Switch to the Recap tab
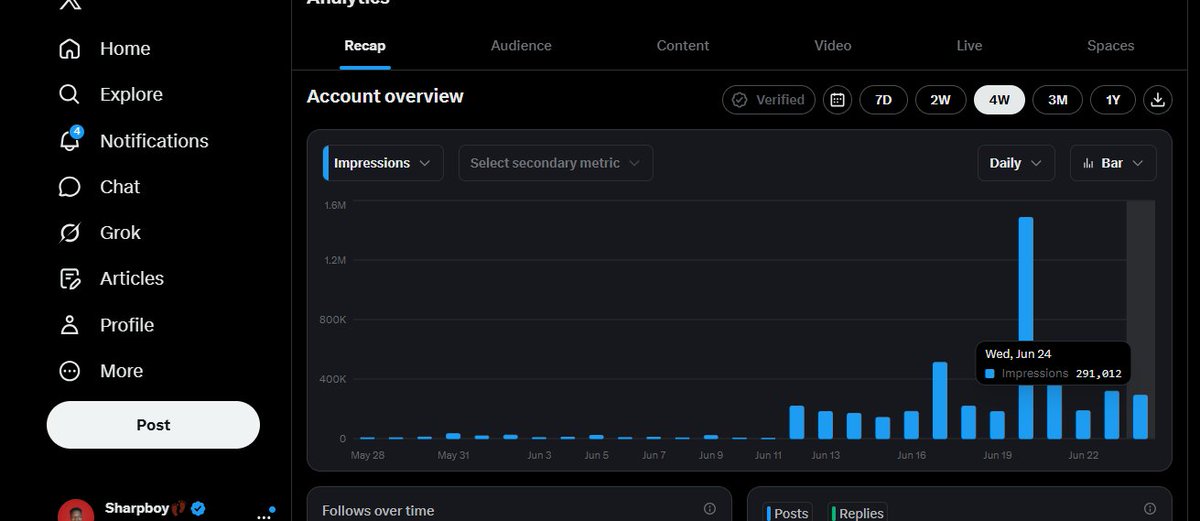The height and width of the screenshot is (521, 1200). 365,46
